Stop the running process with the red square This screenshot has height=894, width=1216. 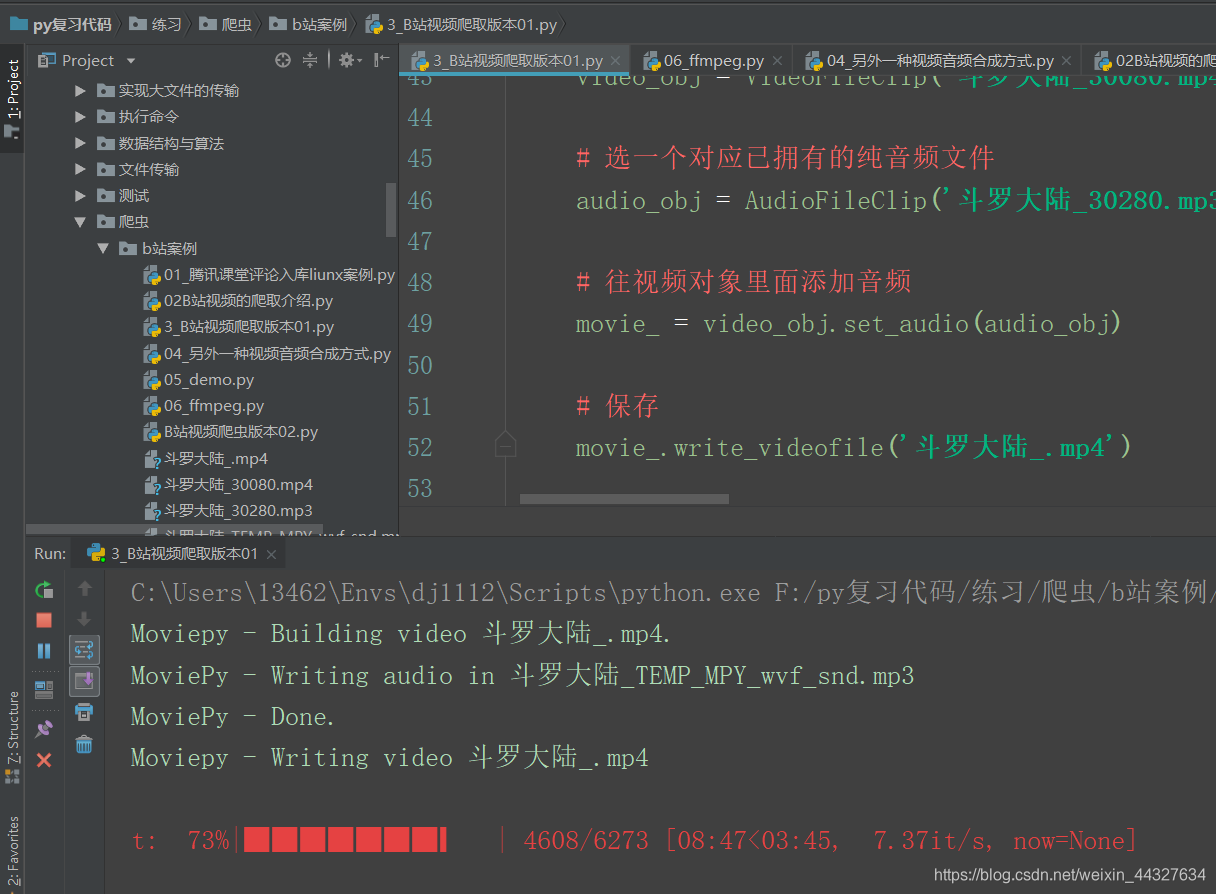tap(44, 620)
